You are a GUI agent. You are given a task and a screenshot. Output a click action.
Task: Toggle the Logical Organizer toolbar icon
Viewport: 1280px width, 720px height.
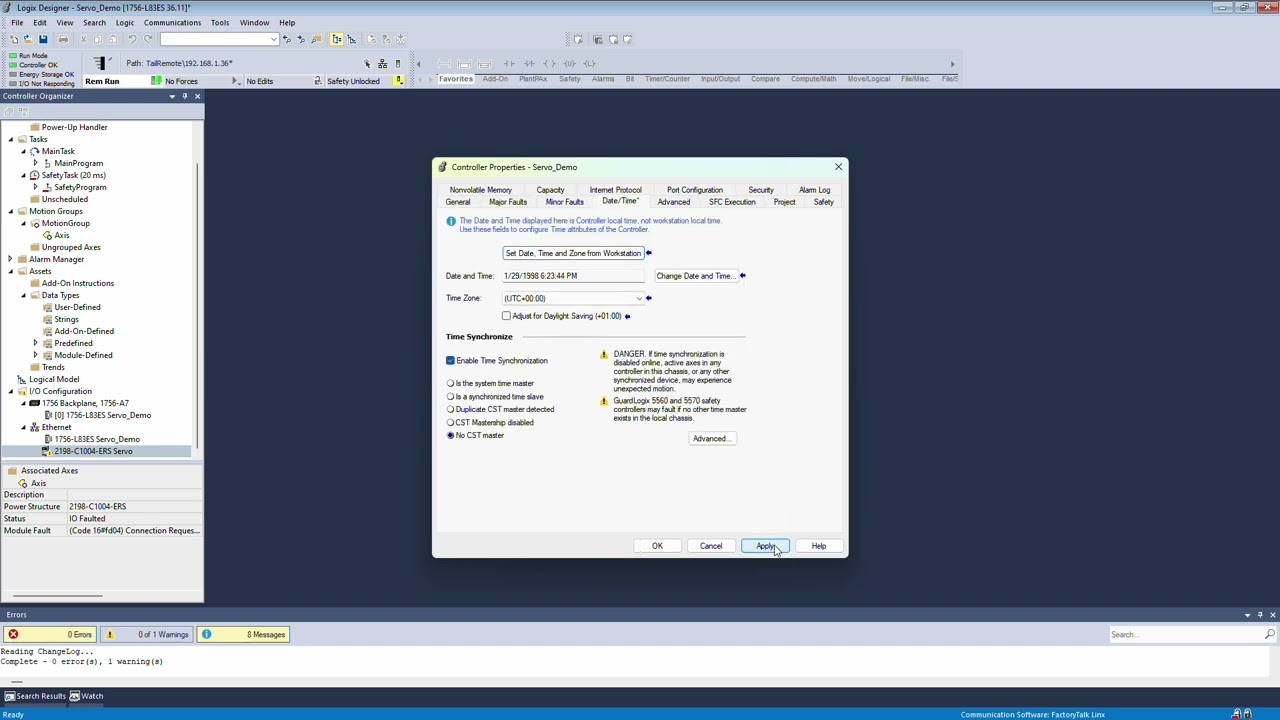click(352, 39)
